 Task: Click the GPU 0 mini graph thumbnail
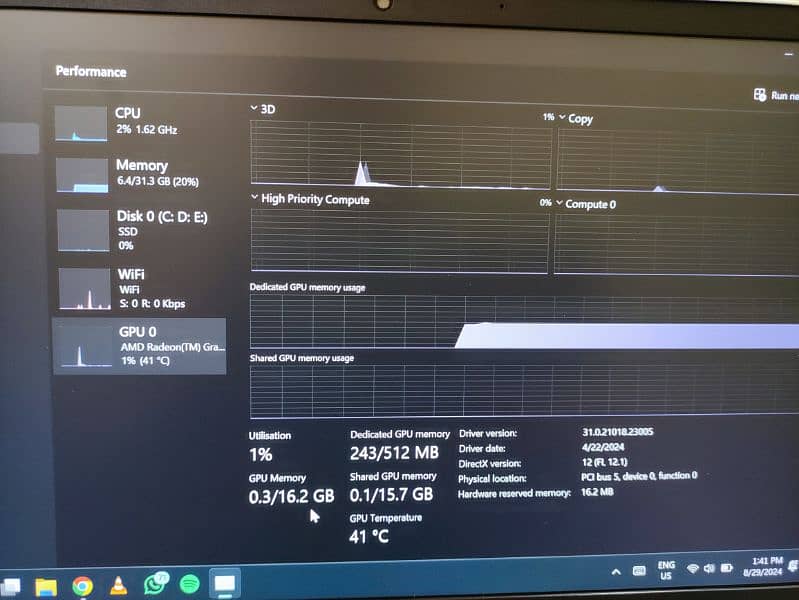click(x=86, y=348)
